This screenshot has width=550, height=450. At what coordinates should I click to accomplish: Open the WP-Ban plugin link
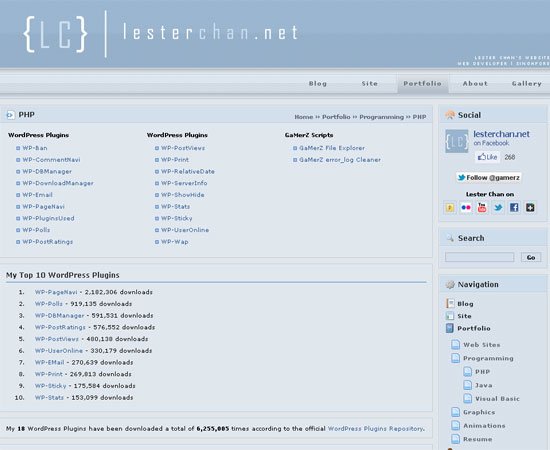(35, 148)
